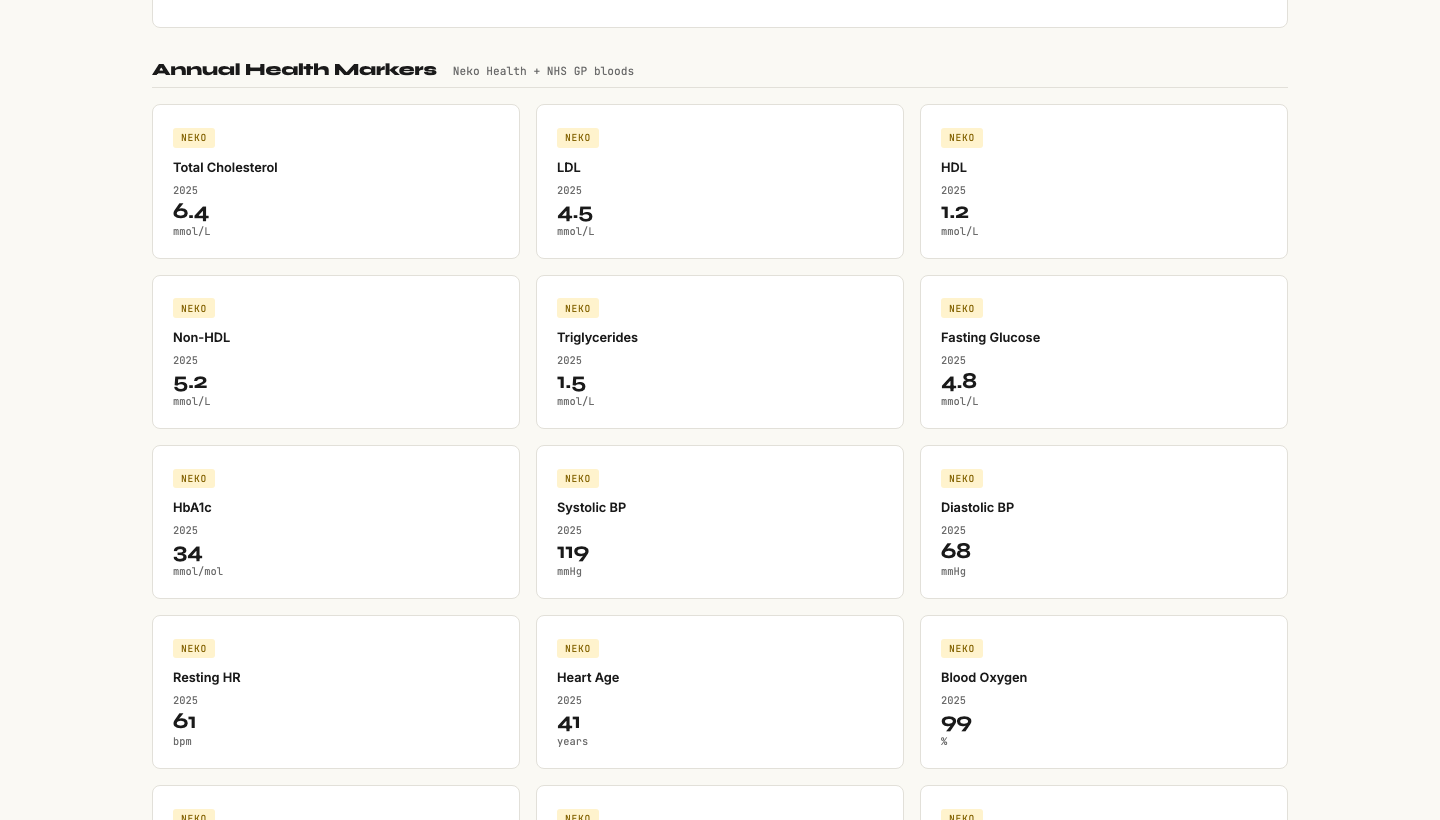
Task: Click the Blood Oxygen value 99
Action: click(x=956, y=722)
